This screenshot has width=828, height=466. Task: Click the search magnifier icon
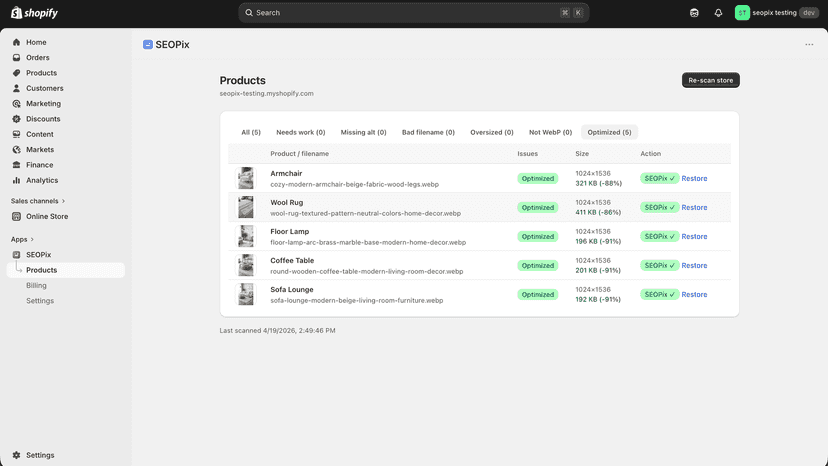pyautogui.click(x=249, y=13)
